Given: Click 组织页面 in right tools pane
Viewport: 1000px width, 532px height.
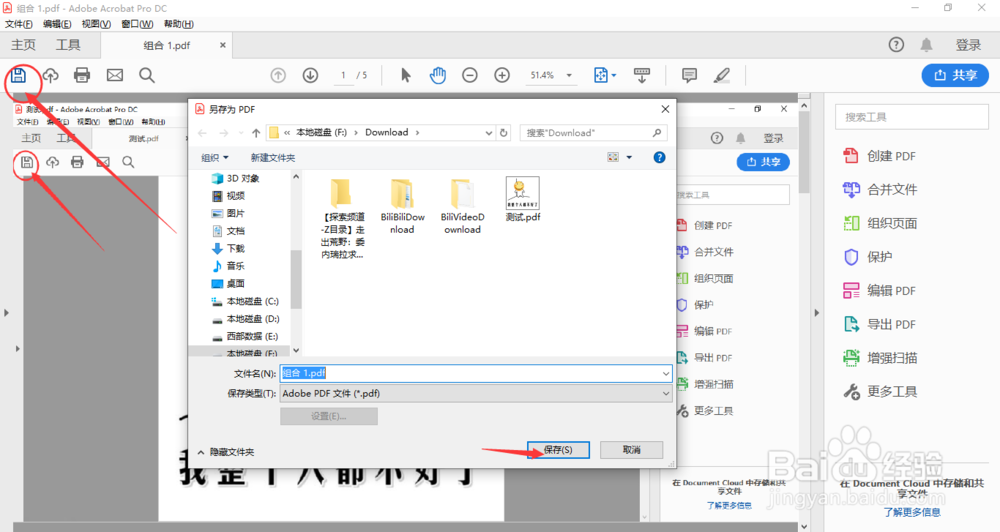Looking at the screenshot, I should click(880, 223).
